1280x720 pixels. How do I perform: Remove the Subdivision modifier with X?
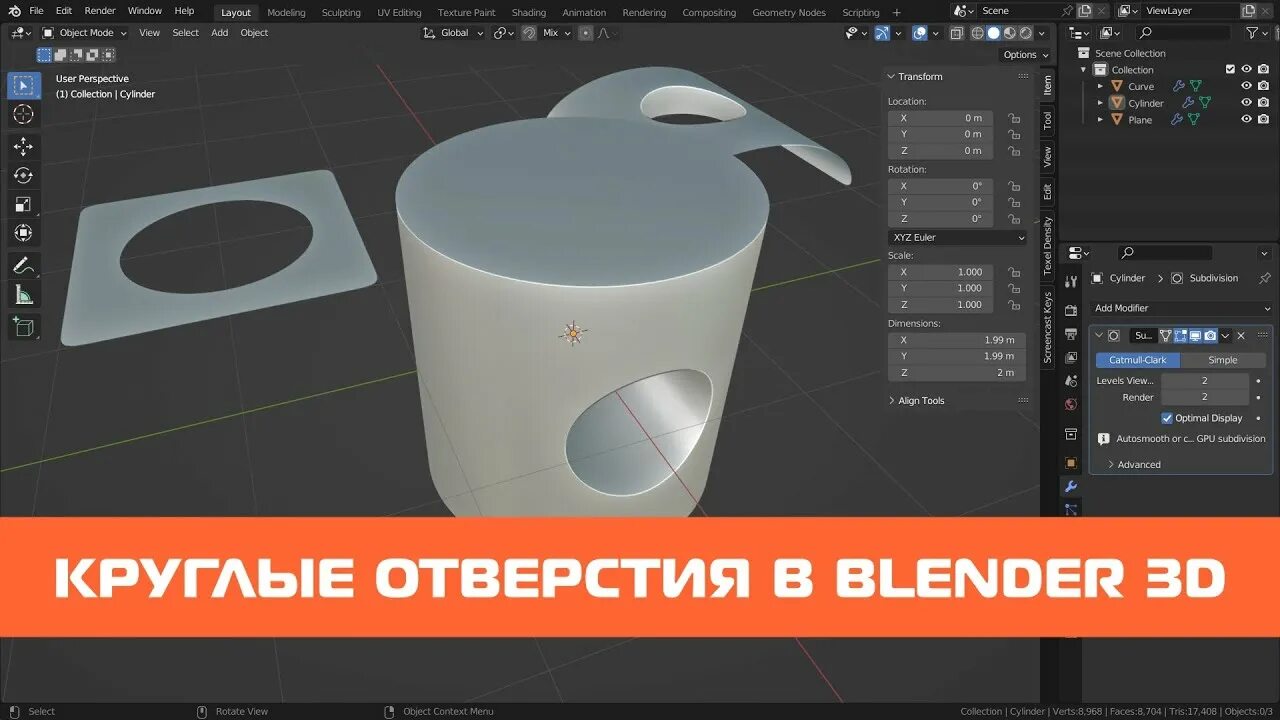pos(1241,336)
